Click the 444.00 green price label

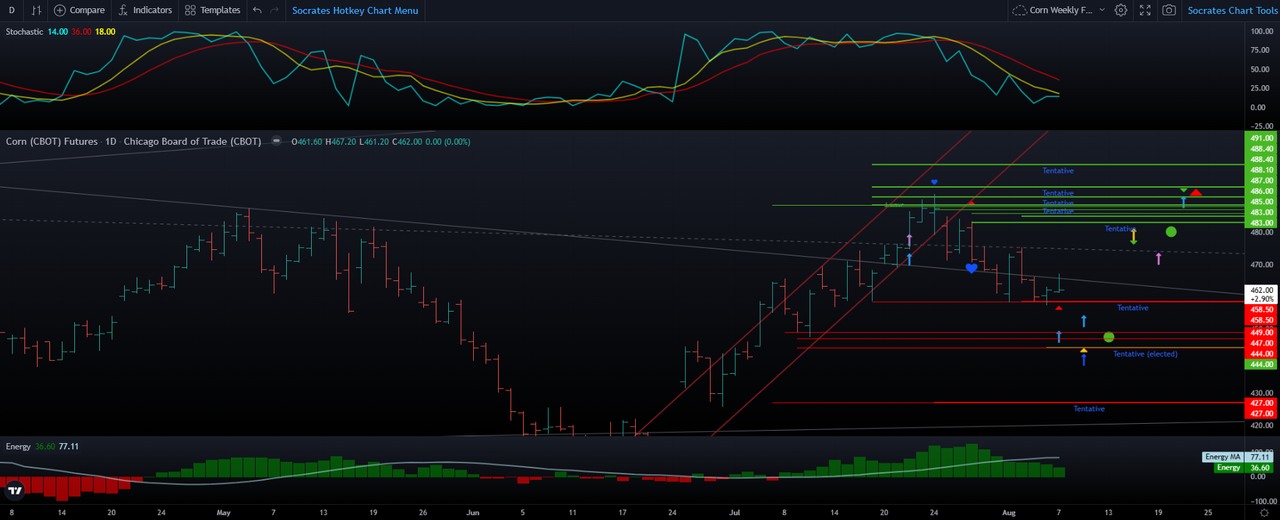coord(1260,364)
